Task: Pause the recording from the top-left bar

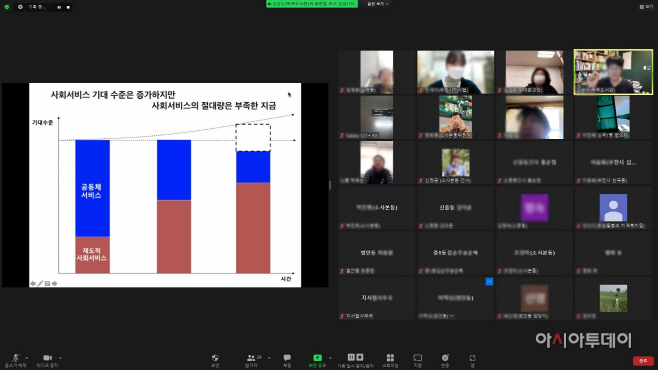Action: pos(59,7)
